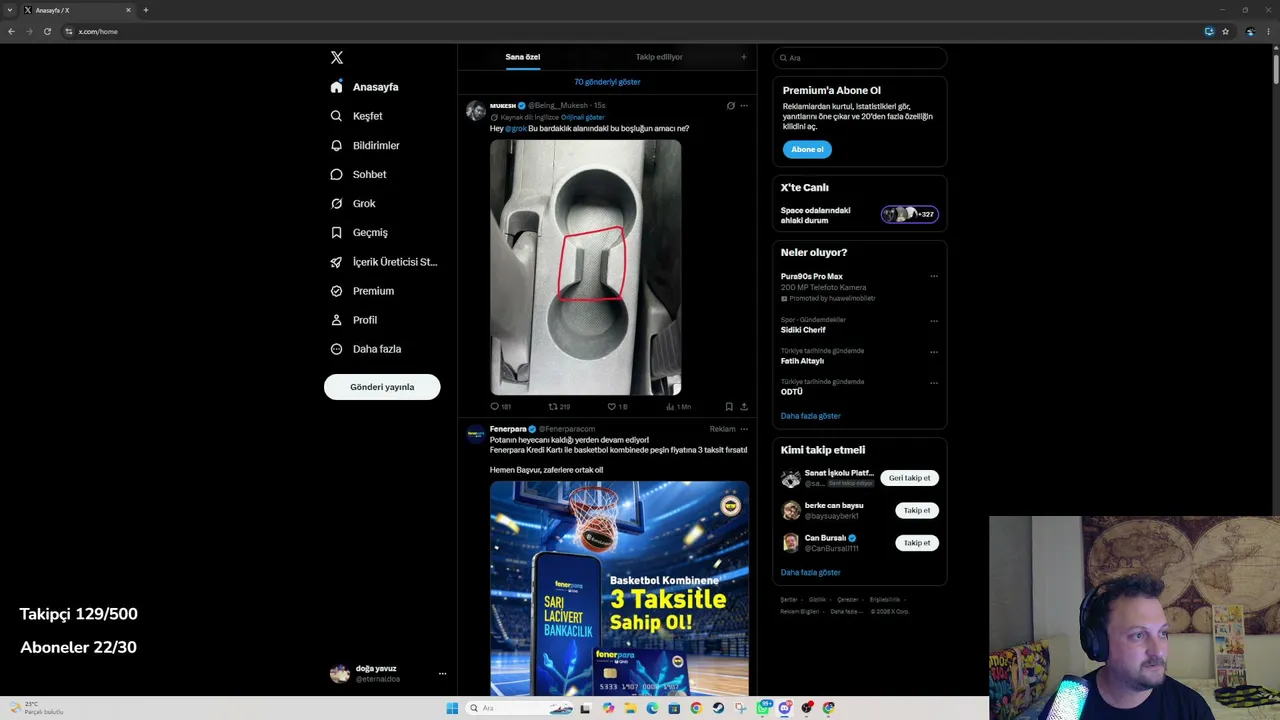This screenshot has width=1280, height=720.
Task: Open Grok from the sidebar
Action: pyautogui.click(x=353, y=203)
